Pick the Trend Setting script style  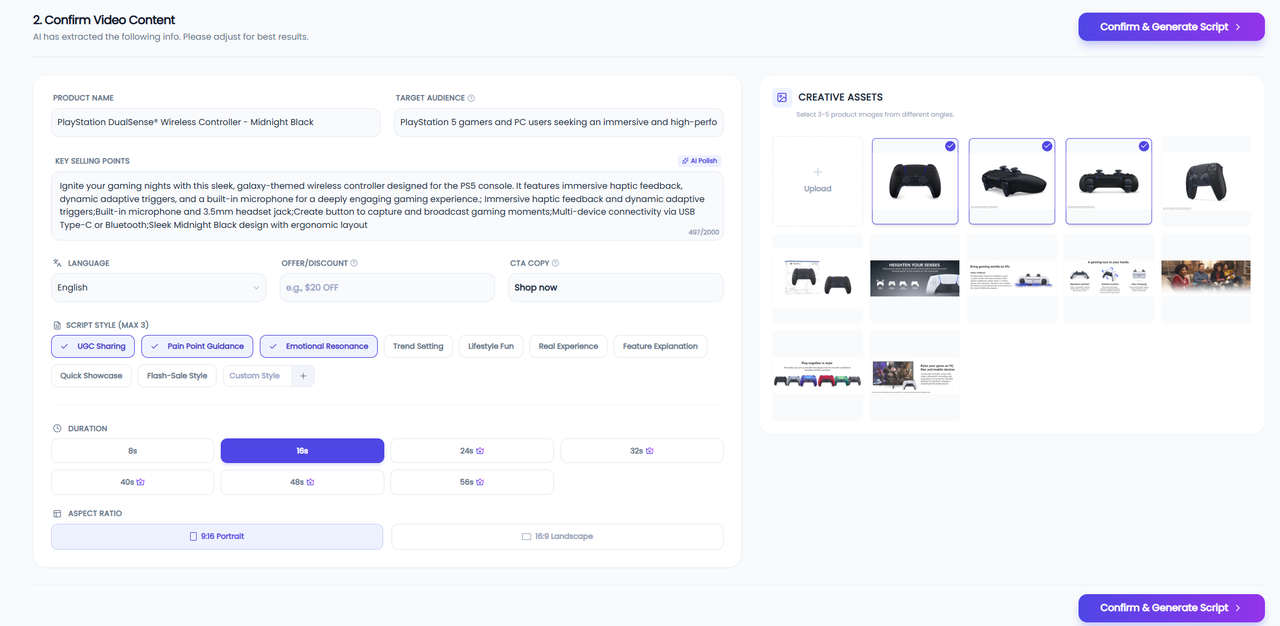[418, 346]
